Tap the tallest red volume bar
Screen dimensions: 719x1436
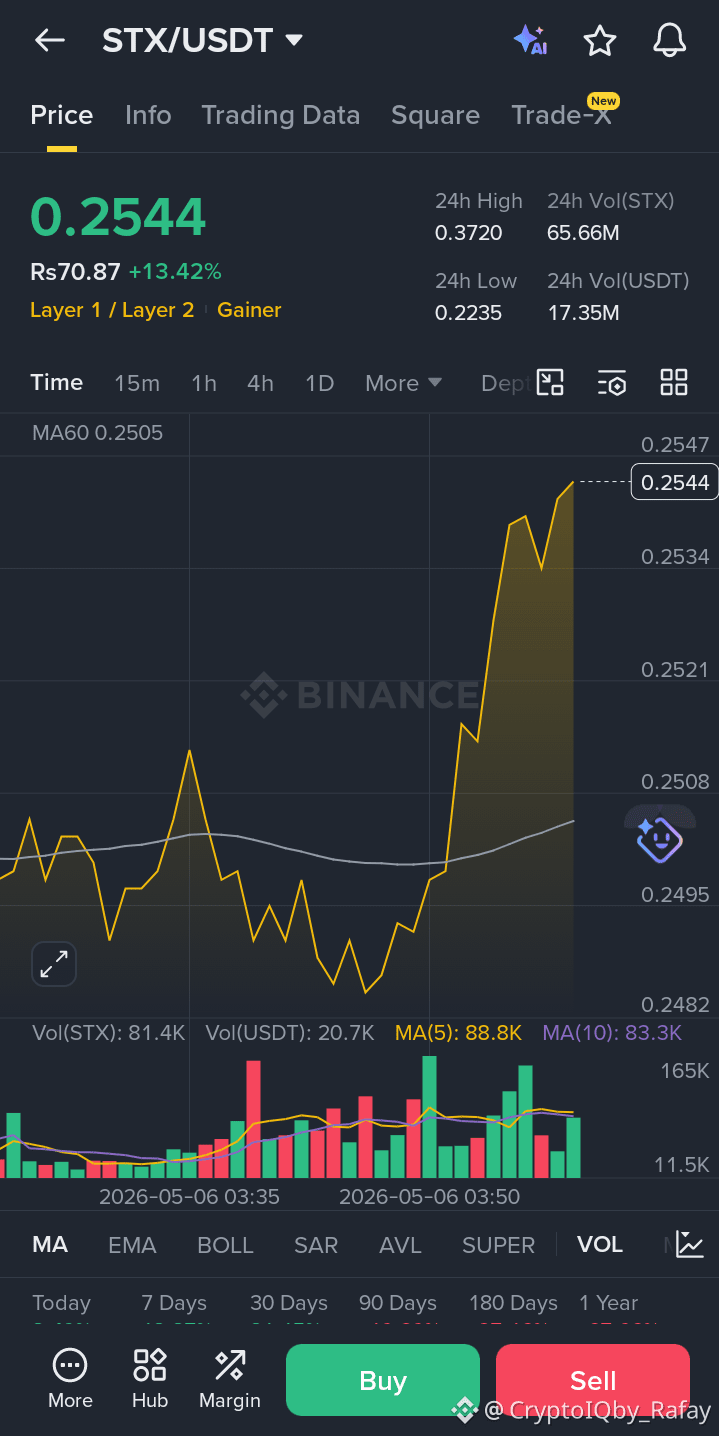click(x=253, y=1119)
